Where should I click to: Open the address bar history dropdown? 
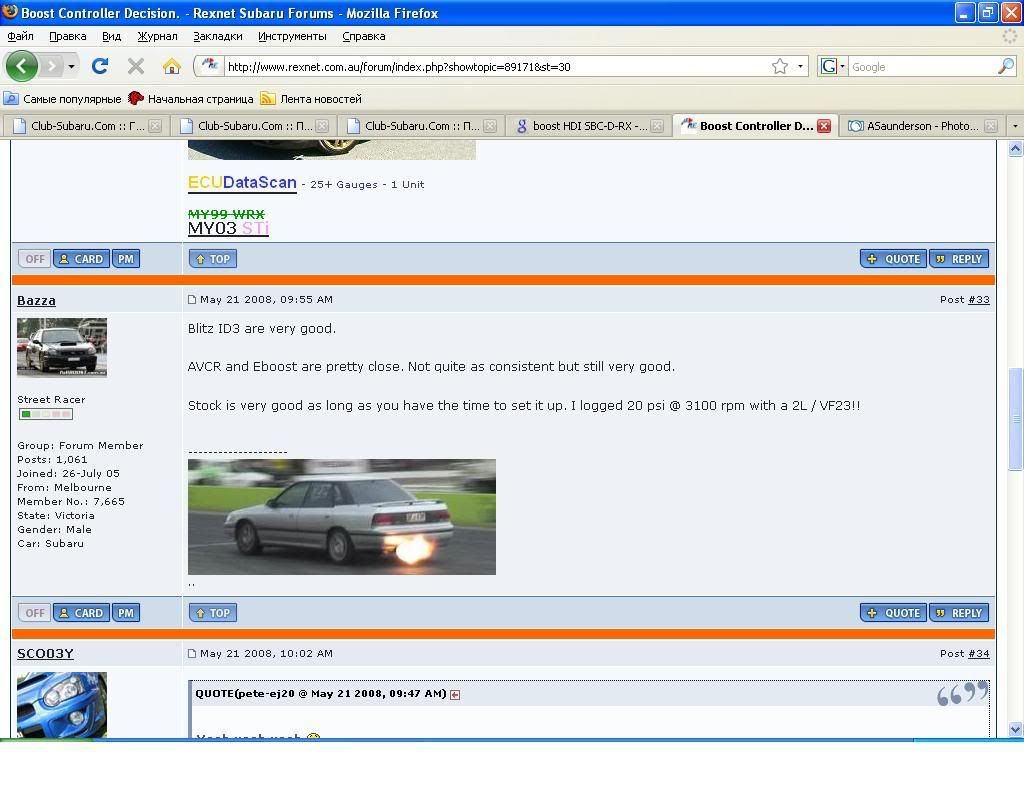800,67
